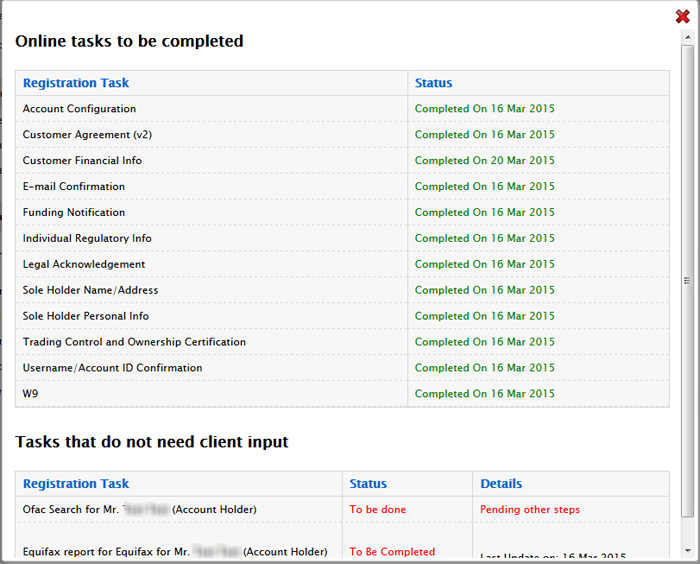700x564 pixels.
Task: Select Trading Control and Ownership Certification
Action: 134,342
